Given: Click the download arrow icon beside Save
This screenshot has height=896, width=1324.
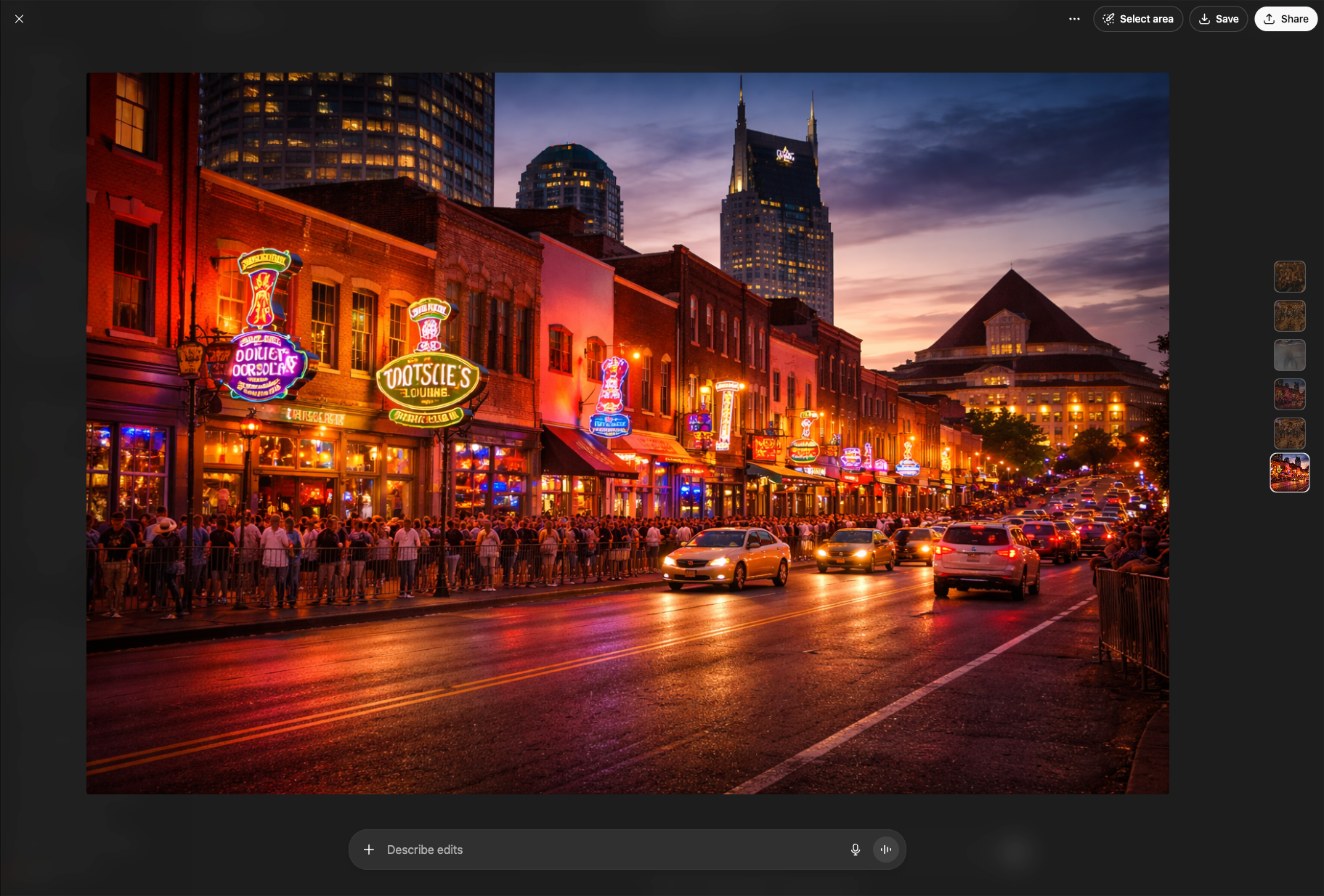Looking at the screenshot, I should (x=1205, y=19).
